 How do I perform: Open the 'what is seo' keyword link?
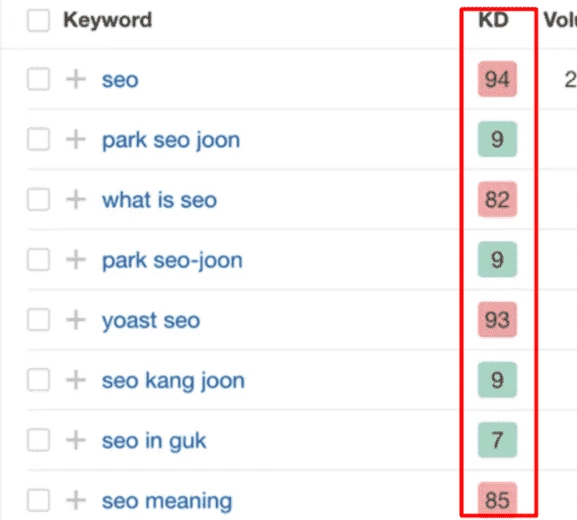[x=159, y=200]
